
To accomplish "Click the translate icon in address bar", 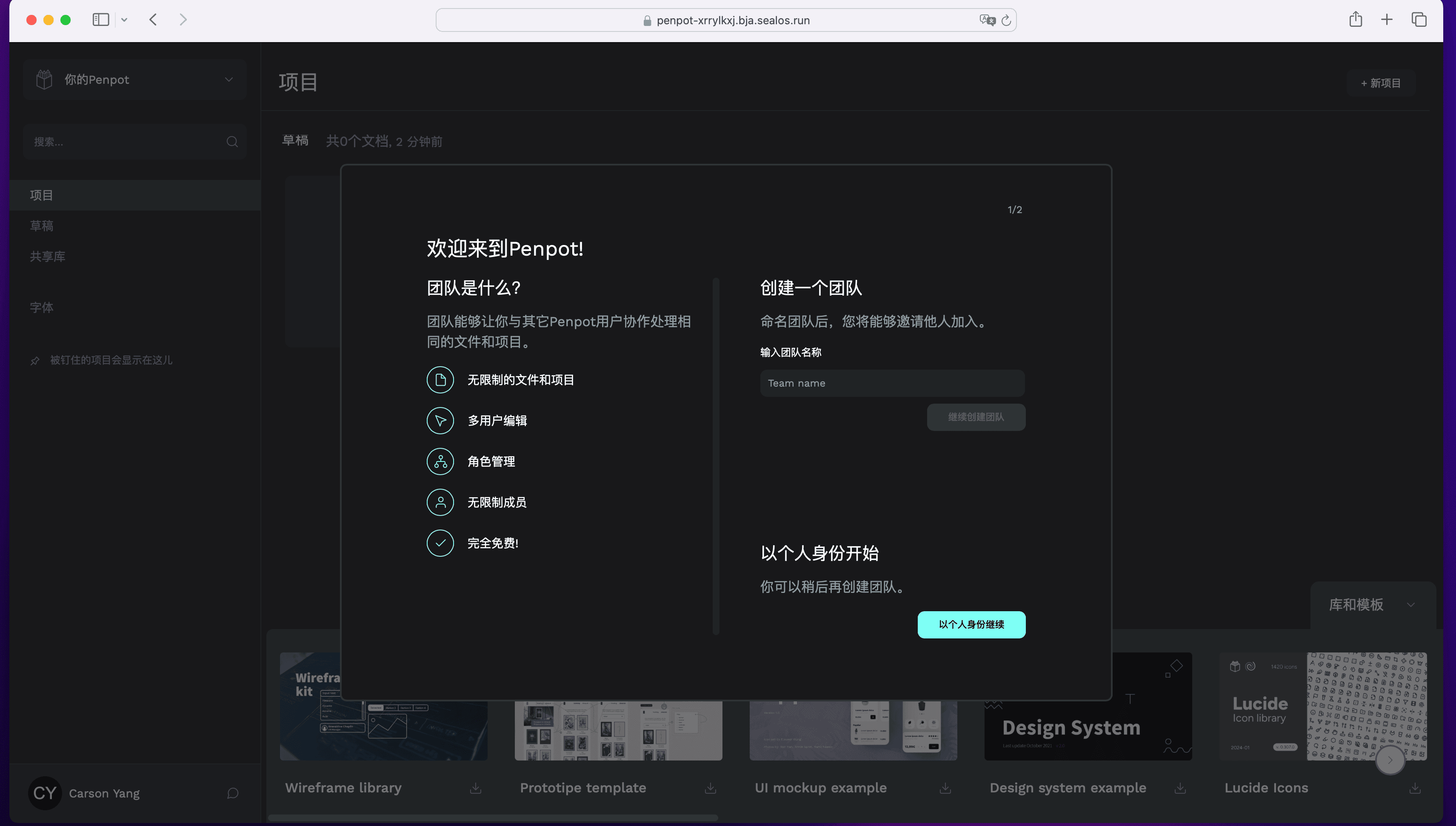I will [987, 20].
